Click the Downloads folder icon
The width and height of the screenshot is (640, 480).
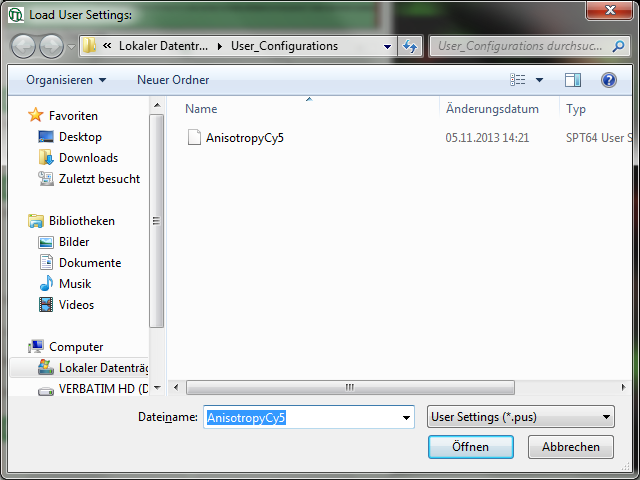[46, 158]
